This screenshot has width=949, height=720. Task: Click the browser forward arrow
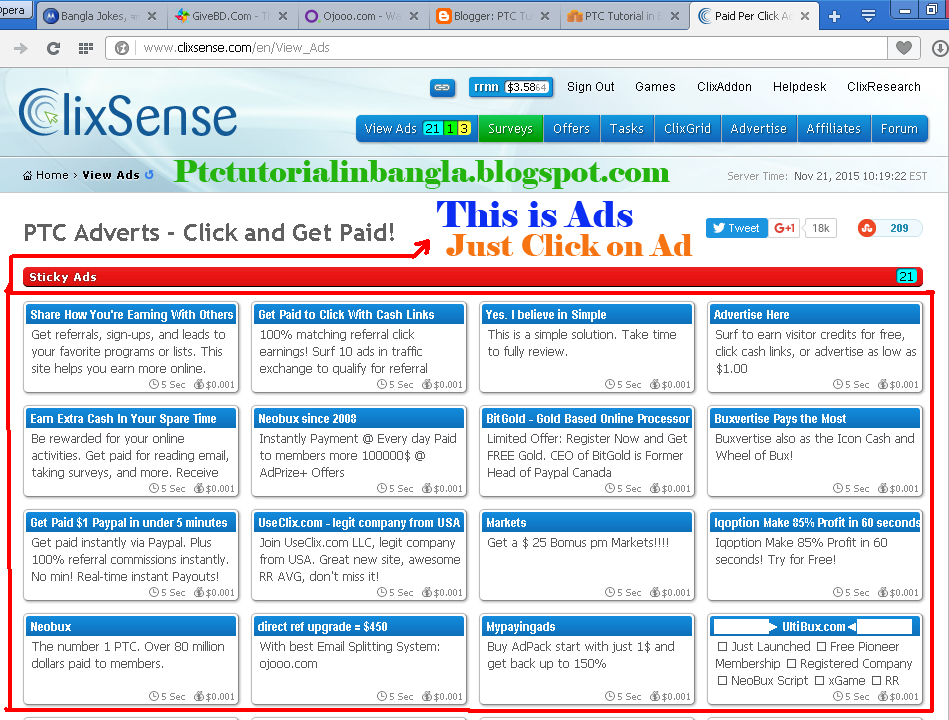coord(21,48)
